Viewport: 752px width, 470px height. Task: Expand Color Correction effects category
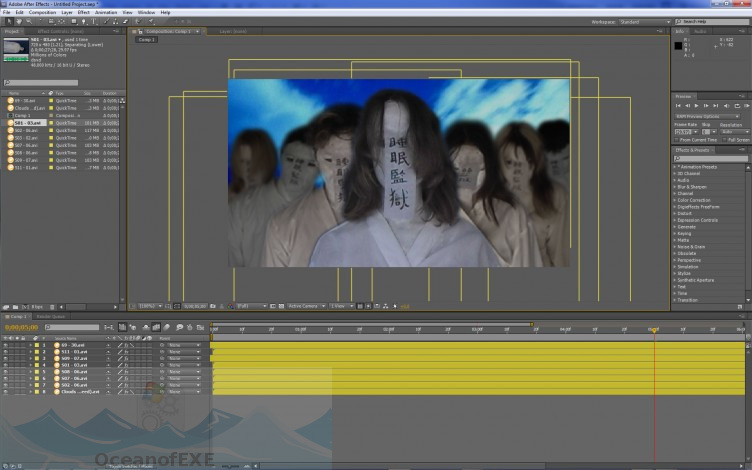click(x=675, y=200)
